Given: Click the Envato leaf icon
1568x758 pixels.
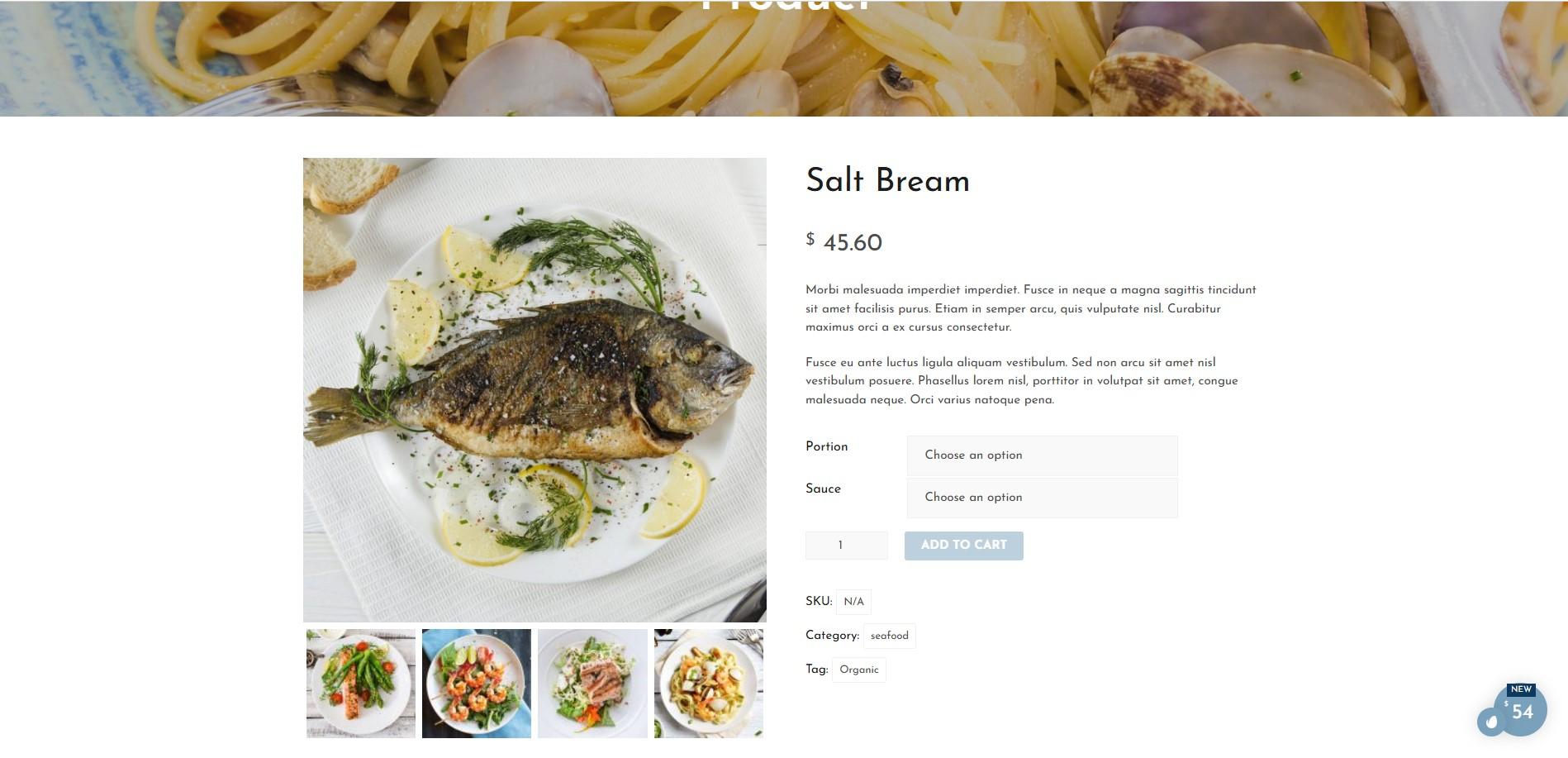Looking at the screenshot, I should (x=1491, y=722).
